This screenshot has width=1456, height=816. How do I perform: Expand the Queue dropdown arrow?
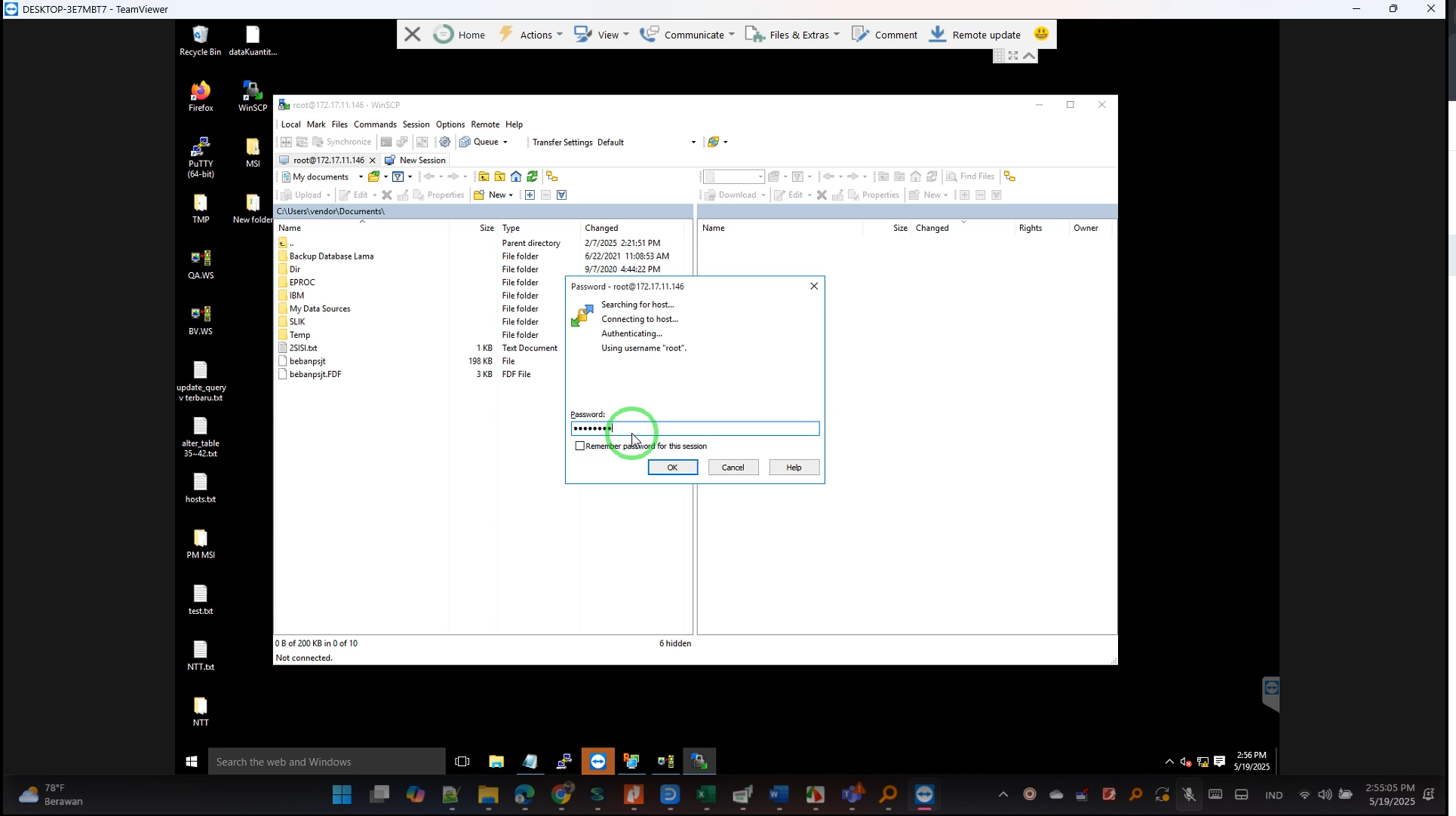(505, 142)
